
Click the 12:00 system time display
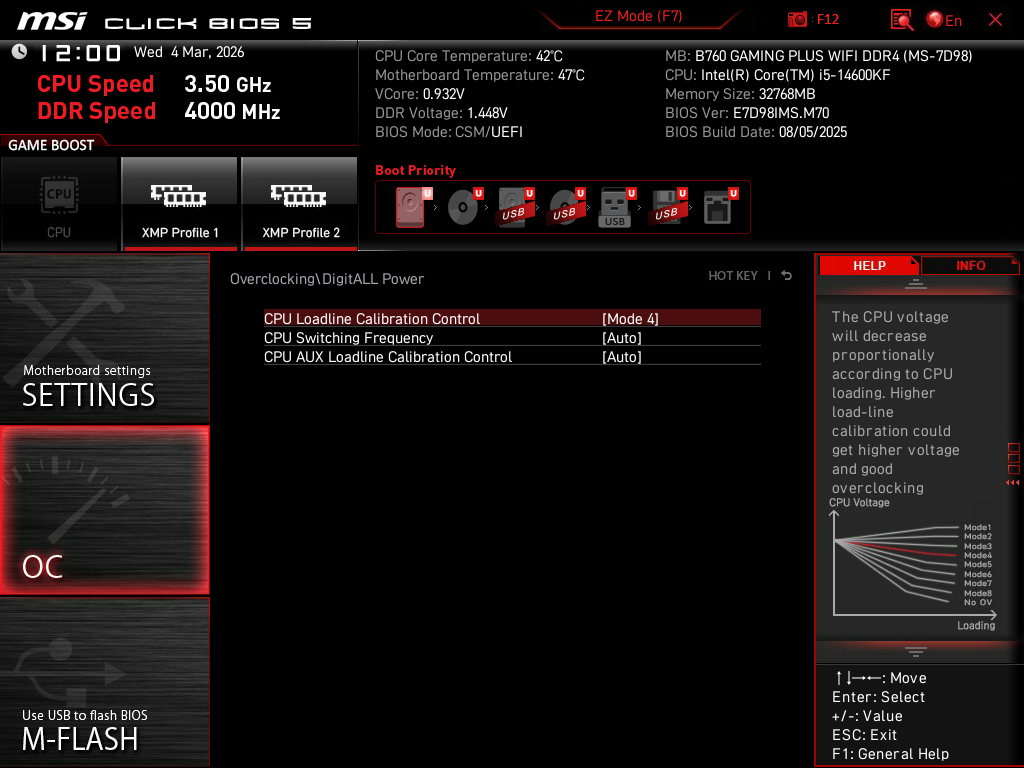(x=80, y=53)
